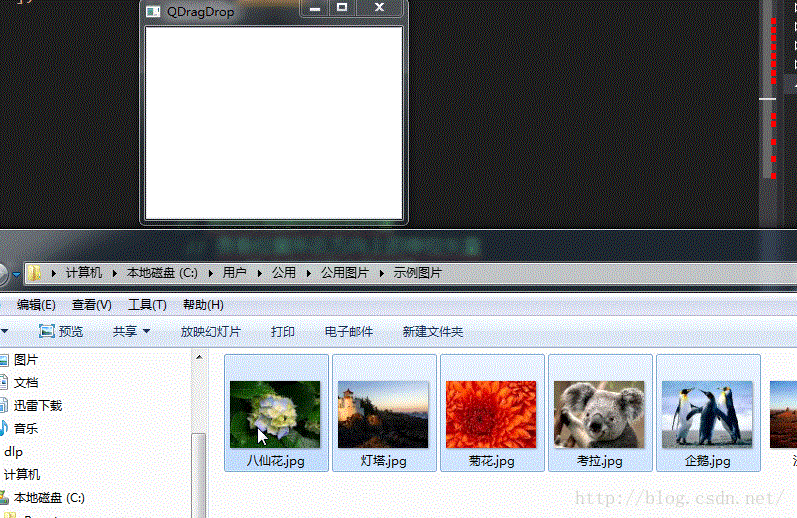Click the 灯塔.jpg file name label
Image resolution: width=797 pixels, height=518 pixels.
pos(383,461)
